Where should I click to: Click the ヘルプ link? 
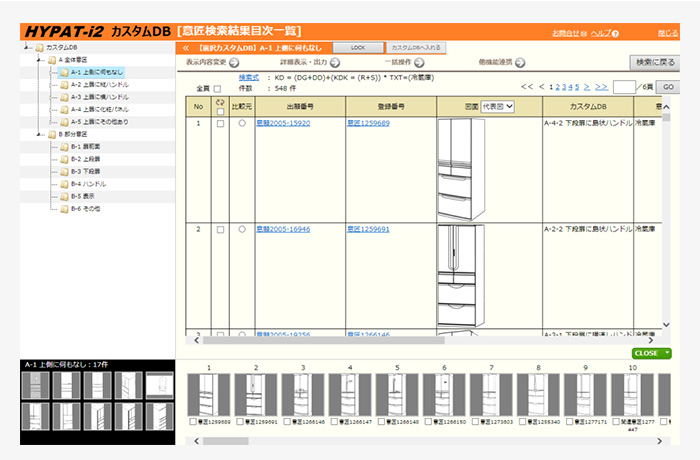click(601, 33)
